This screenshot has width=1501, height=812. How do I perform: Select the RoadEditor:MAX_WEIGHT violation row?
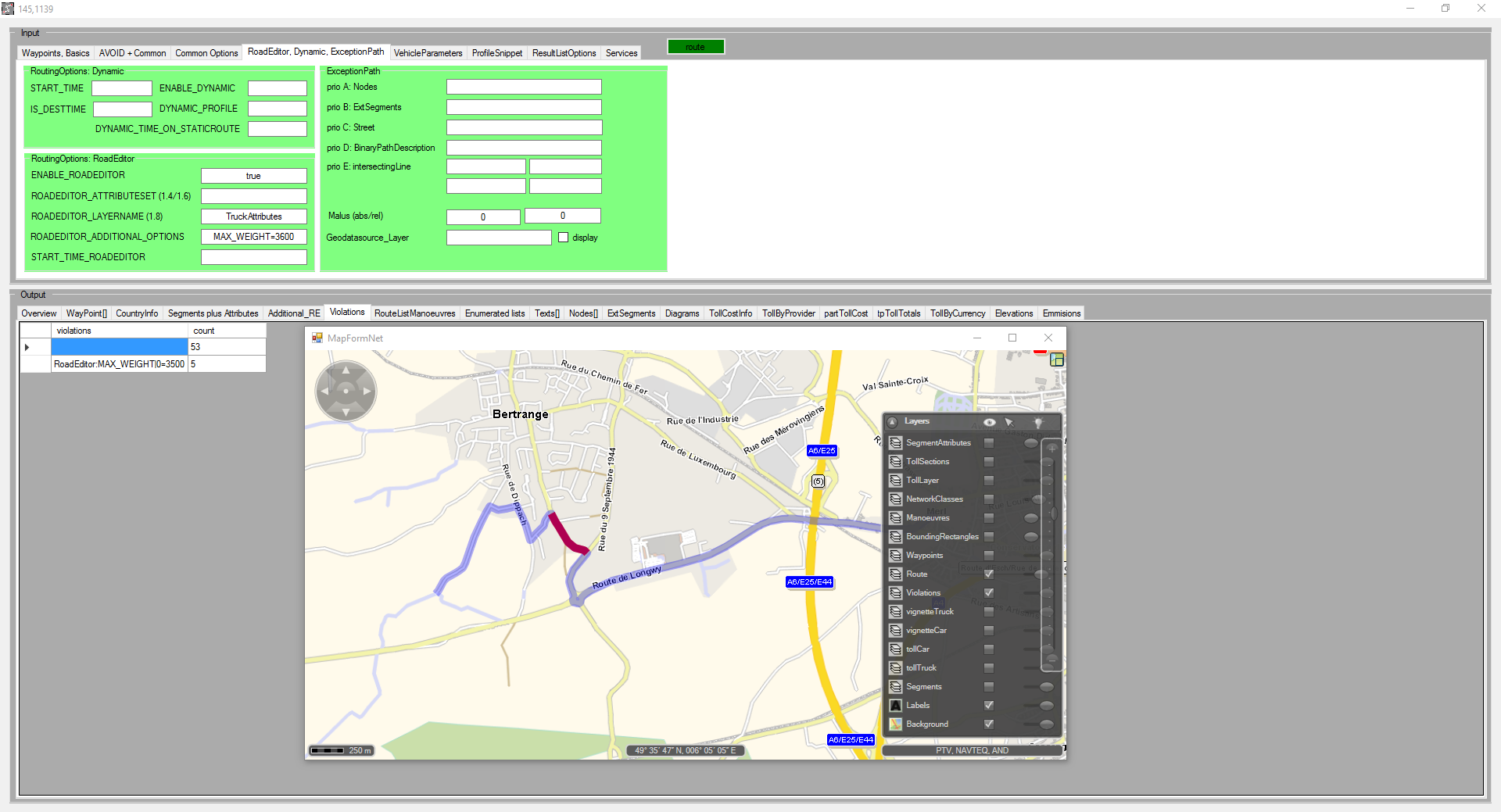[119, 364]
